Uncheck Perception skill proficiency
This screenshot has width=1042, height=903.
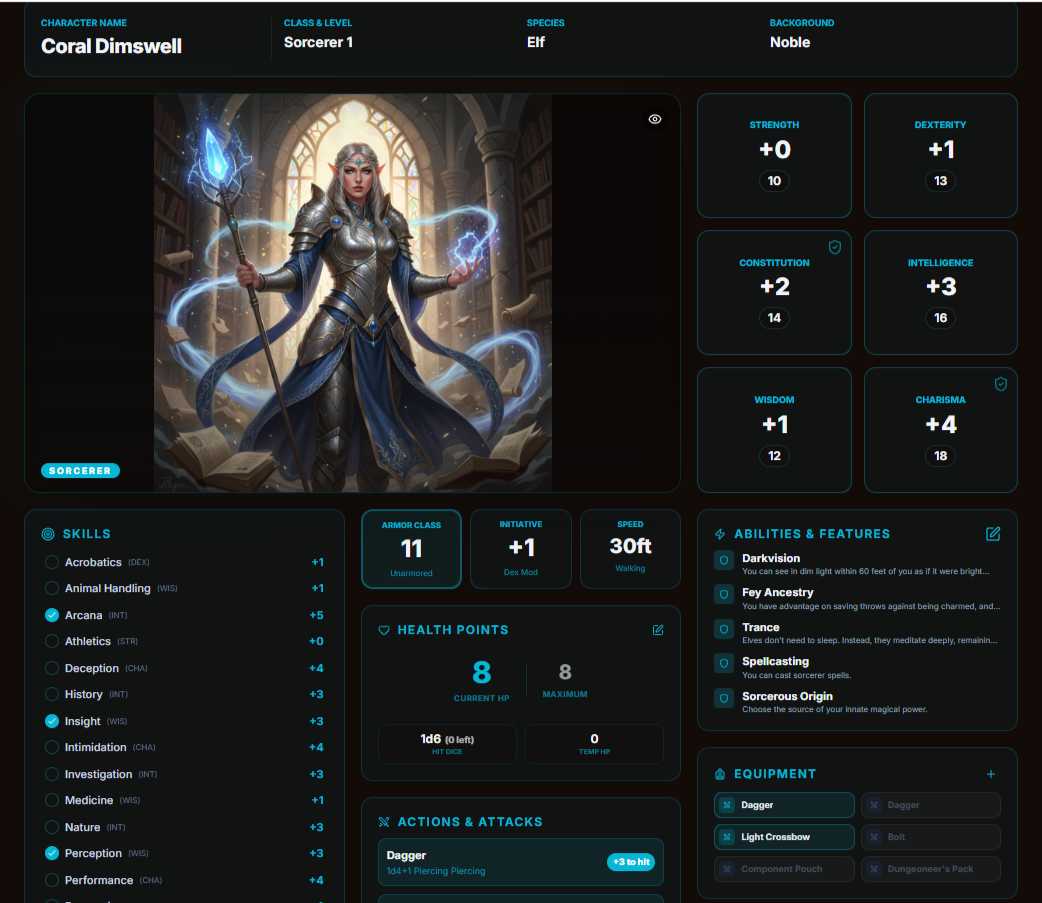point(51,853)
